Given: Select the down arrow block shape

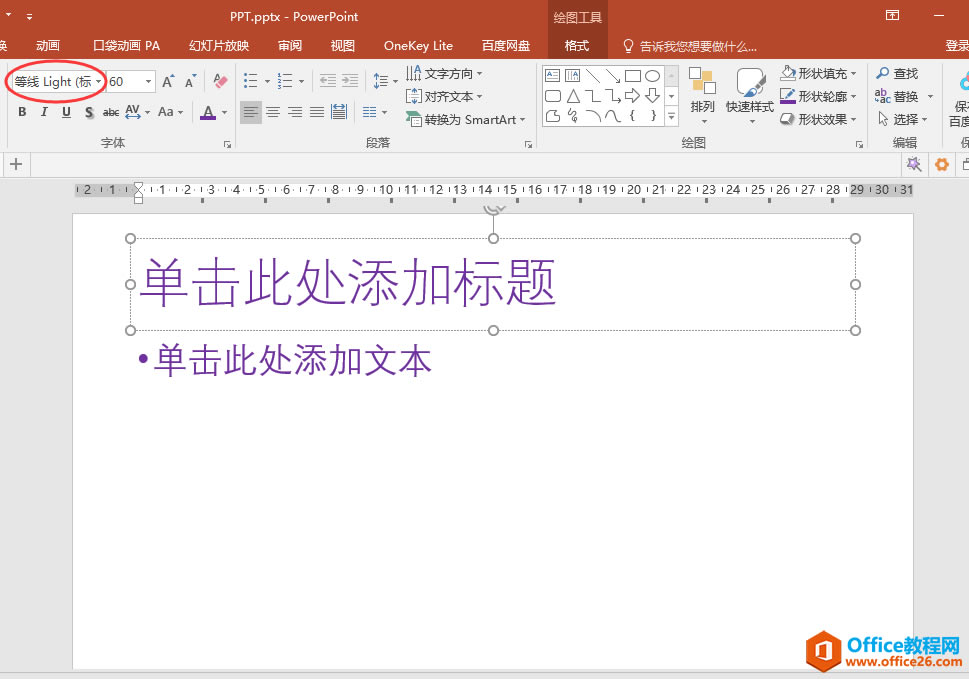Looking at the screenshot, I should point(653,96).
